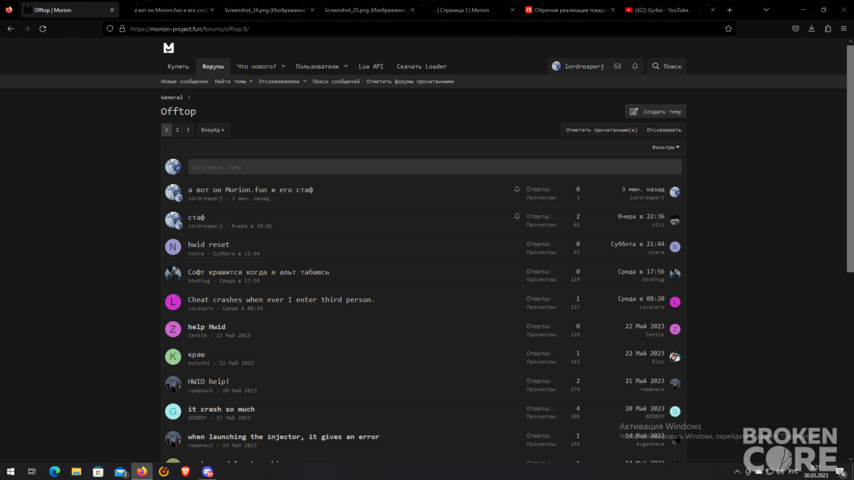Click tracking protection shield icon
Screen dimensions: 854x480
point(110,29)
